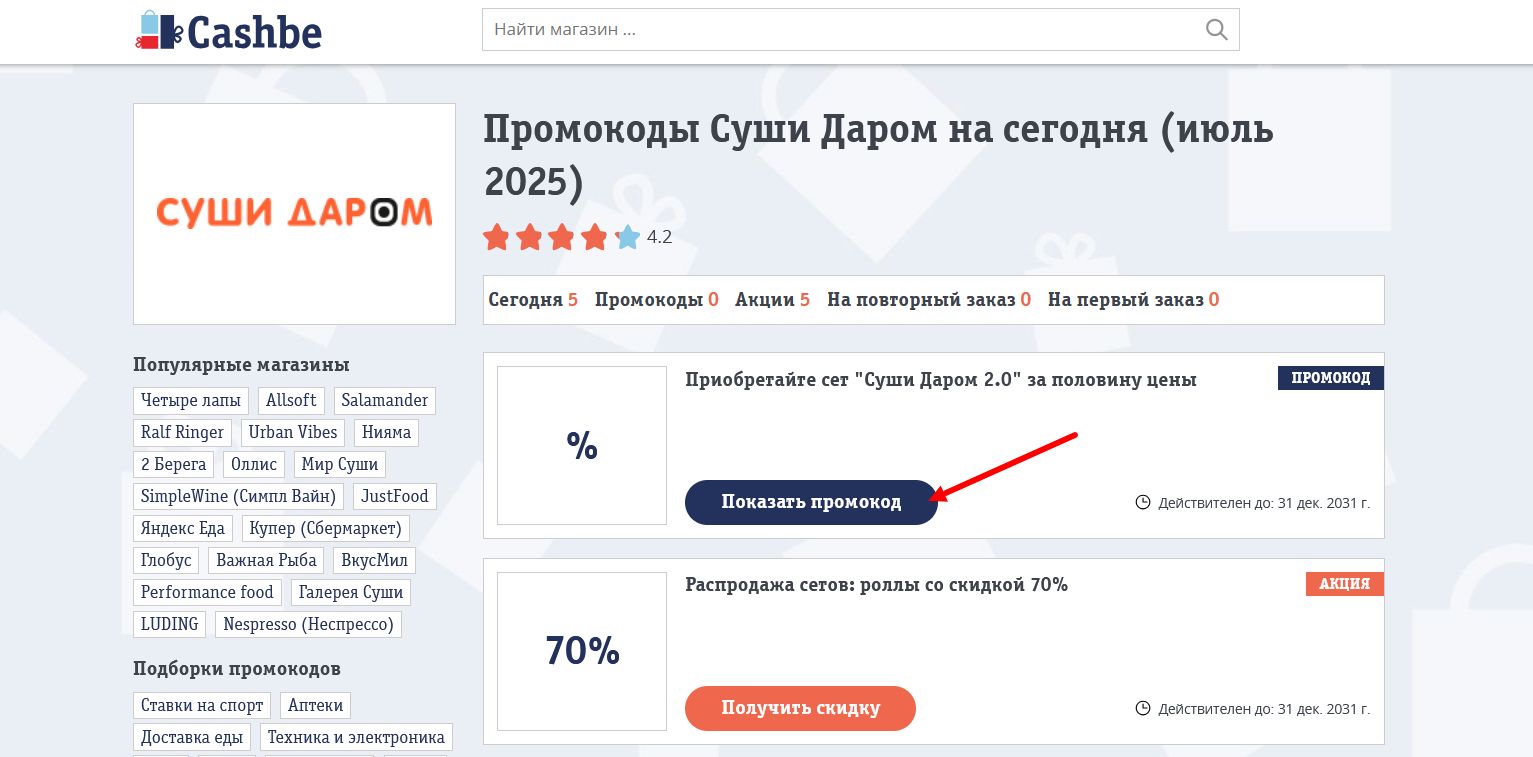Click the Получить скидку button

(x=800, y=708)
